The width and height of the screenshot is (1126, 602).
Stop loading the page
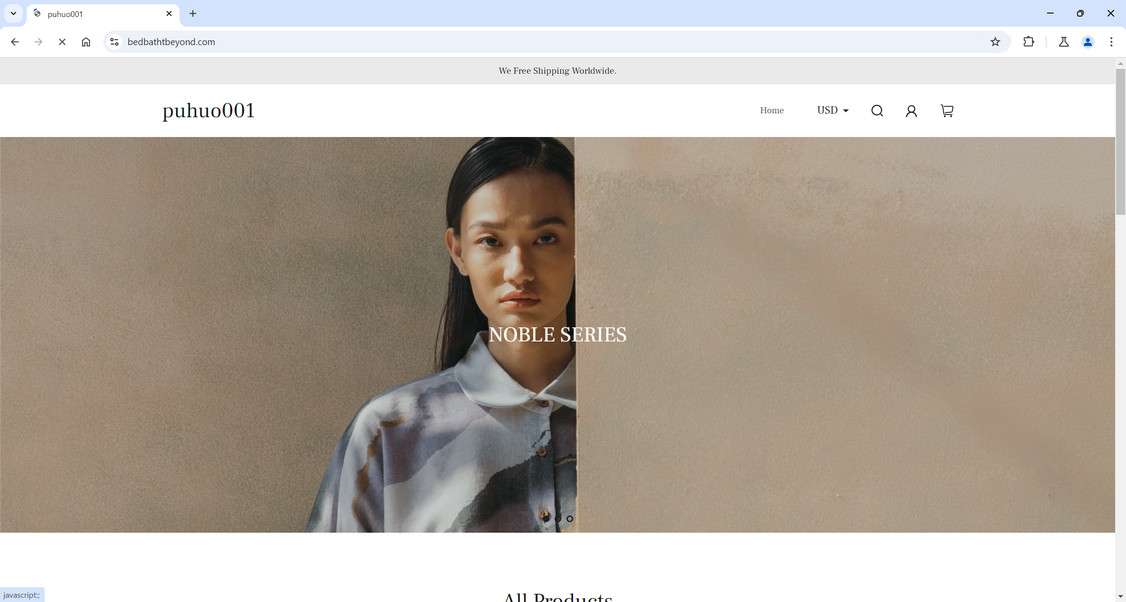62,42
